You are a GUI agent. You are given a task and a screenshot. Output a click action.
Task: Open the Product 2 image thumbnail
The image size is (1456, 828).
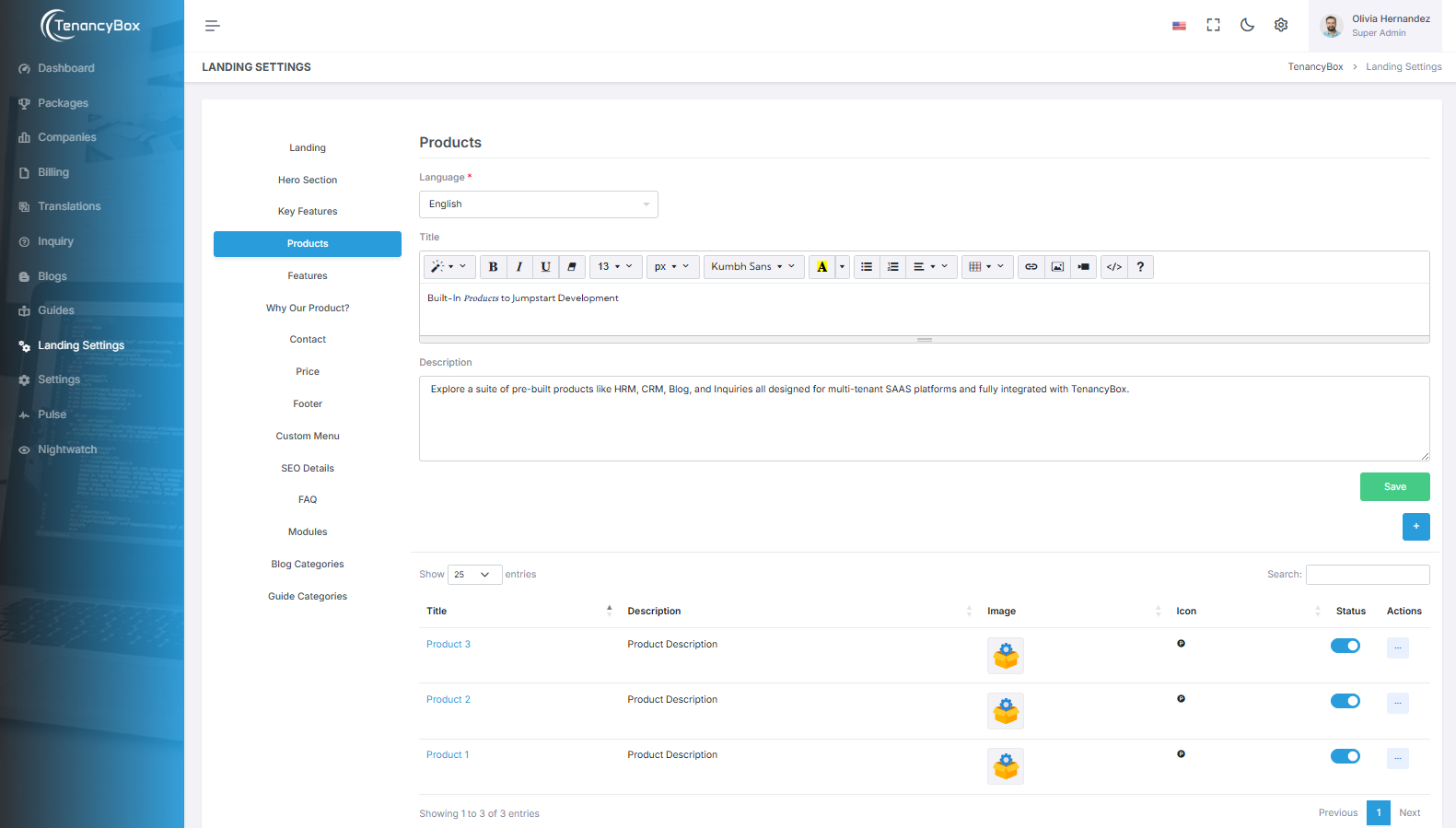1006,711
